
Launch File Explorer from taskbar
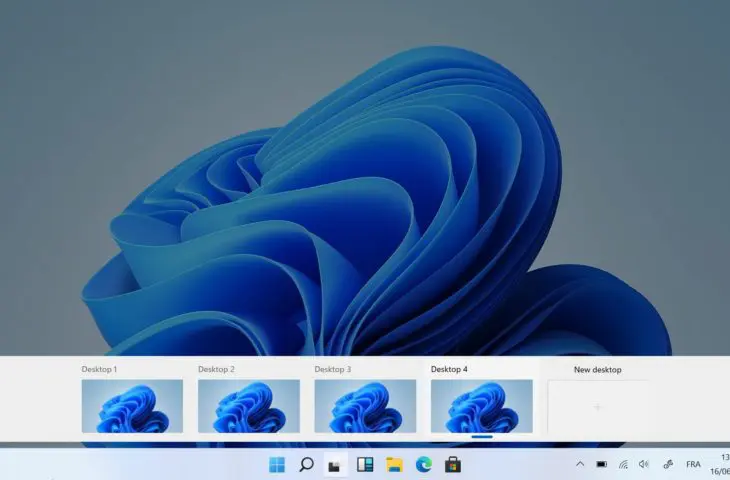tap(394, 465)
